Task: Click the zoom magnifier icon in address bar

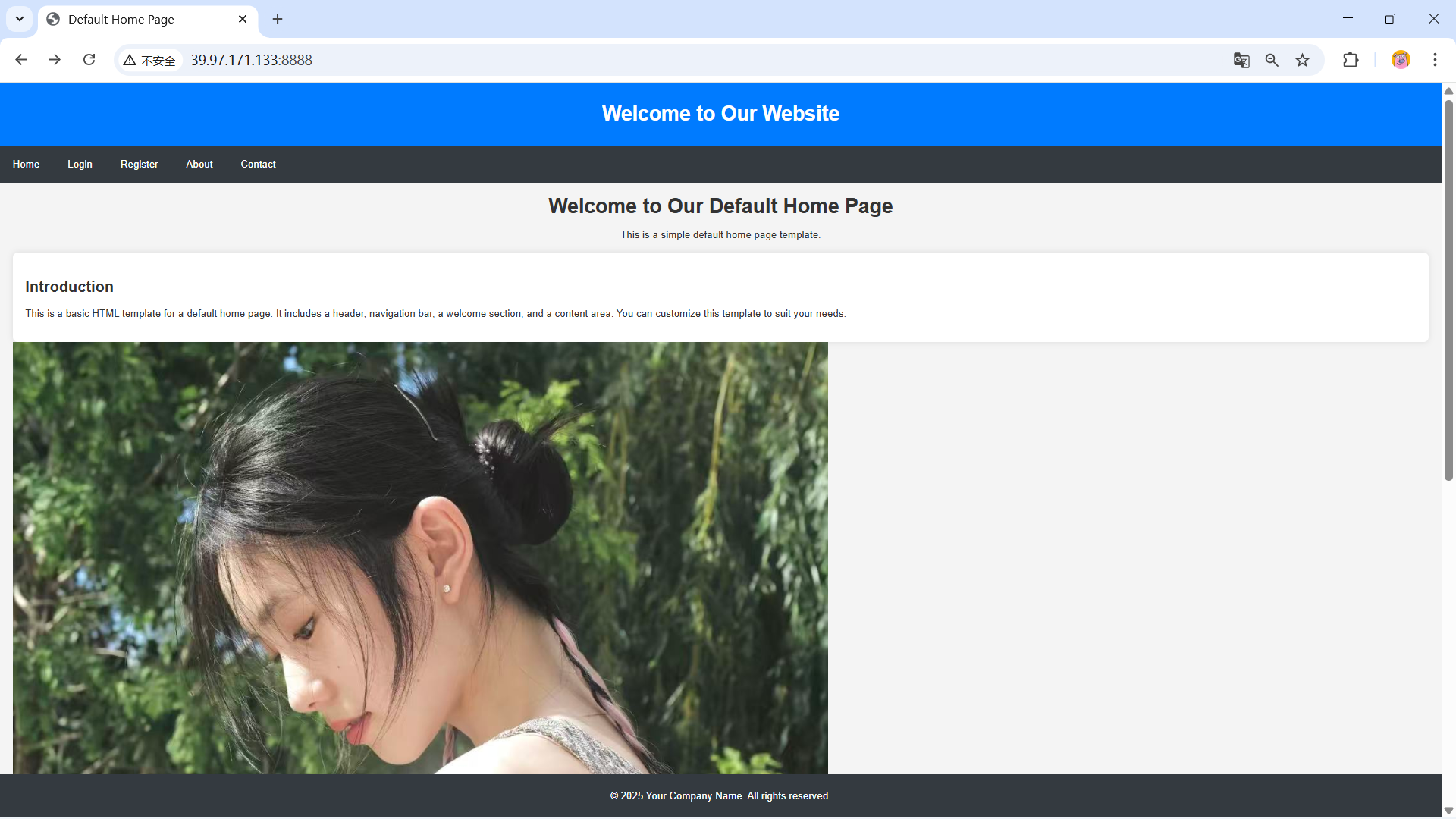Action: pyautogui.click(x=1272, y=60)
